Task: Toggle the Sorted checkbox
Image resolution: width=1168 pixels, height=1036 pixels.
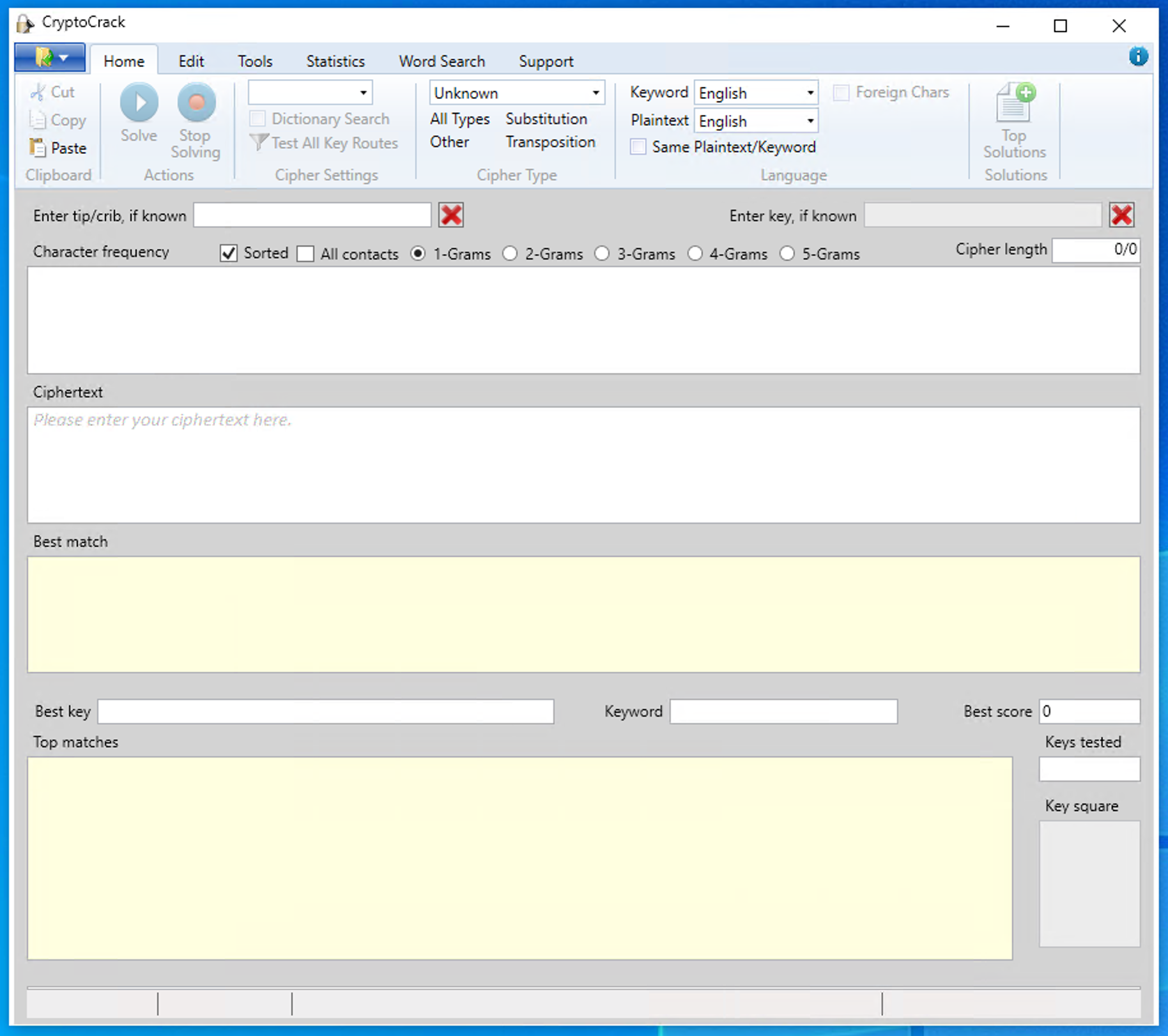Action: tap(229, 254)
